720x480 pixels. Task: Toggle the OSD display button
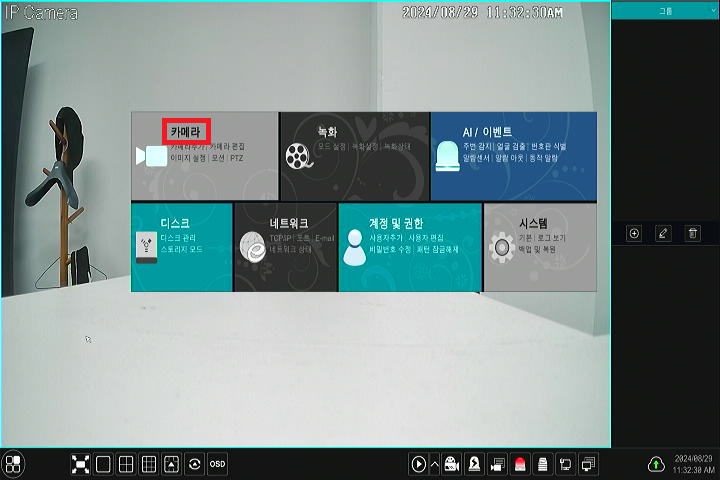point(217,464)
